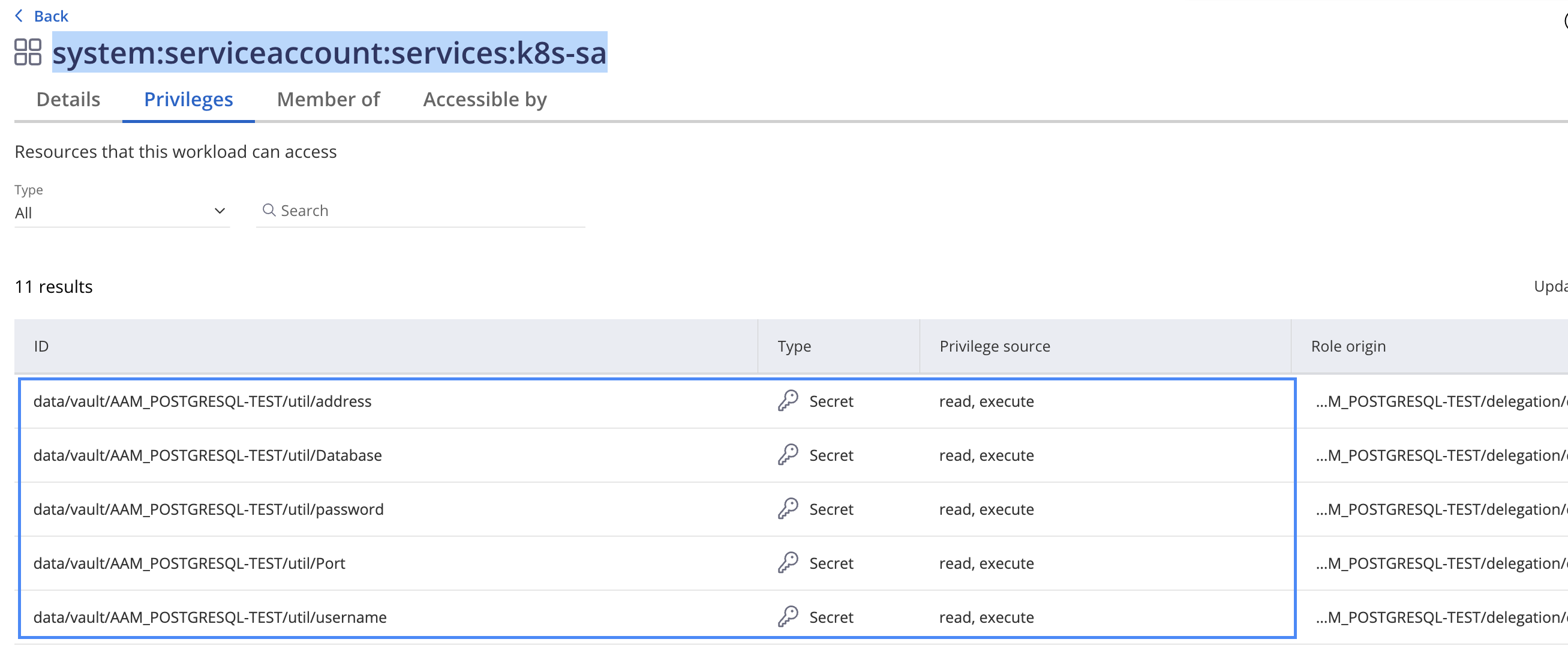This screenshot has height=648, width=1568.
Task: Click Secret type in util/password row
Action: click(831, 510)
